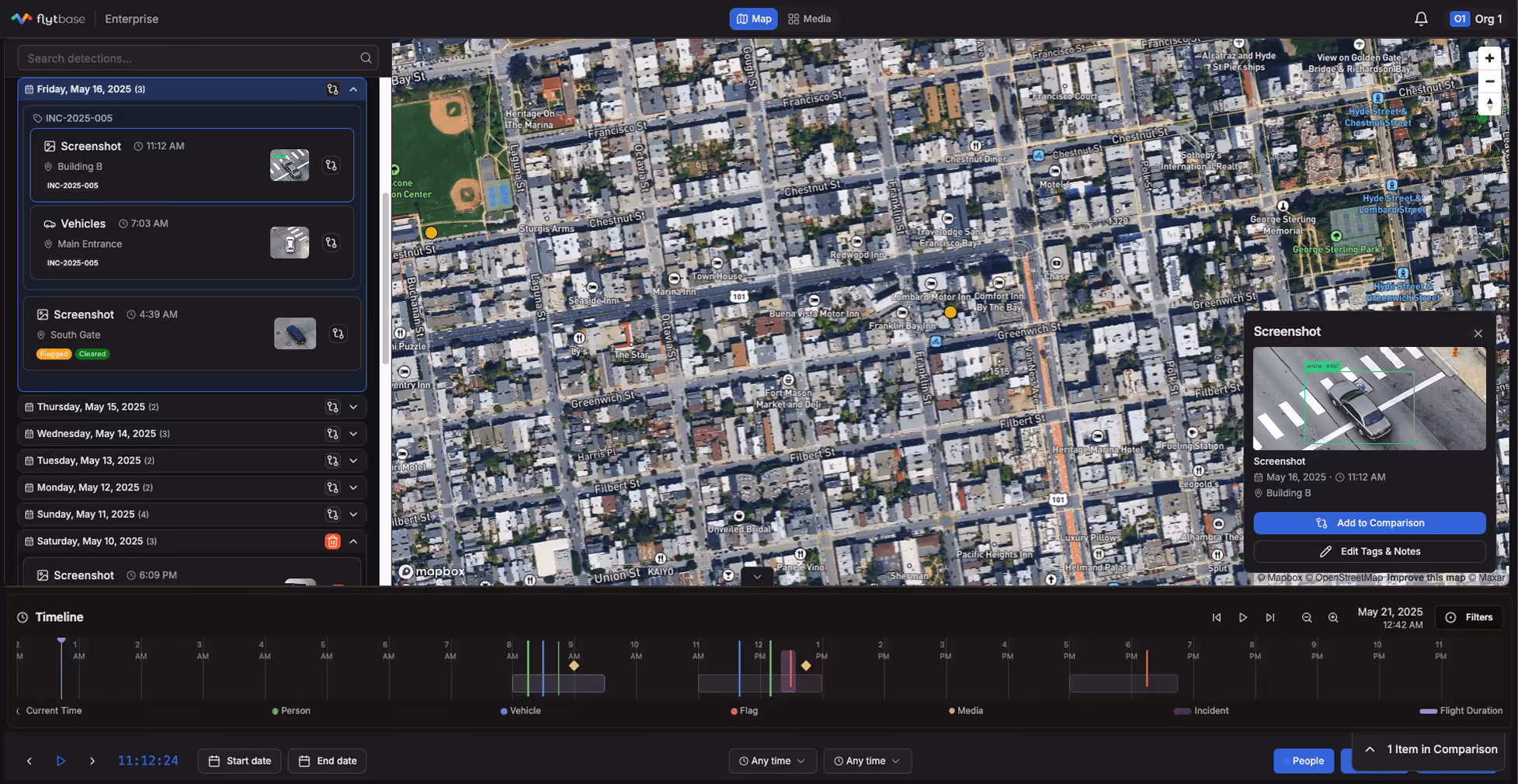
Task: Click the media diamond marker near 1 PM
Action: [x=806, y=665]
